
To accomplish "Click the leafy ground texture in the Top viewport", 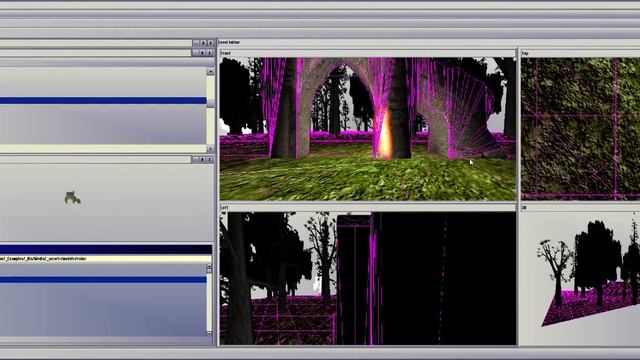I will [580, 128].
